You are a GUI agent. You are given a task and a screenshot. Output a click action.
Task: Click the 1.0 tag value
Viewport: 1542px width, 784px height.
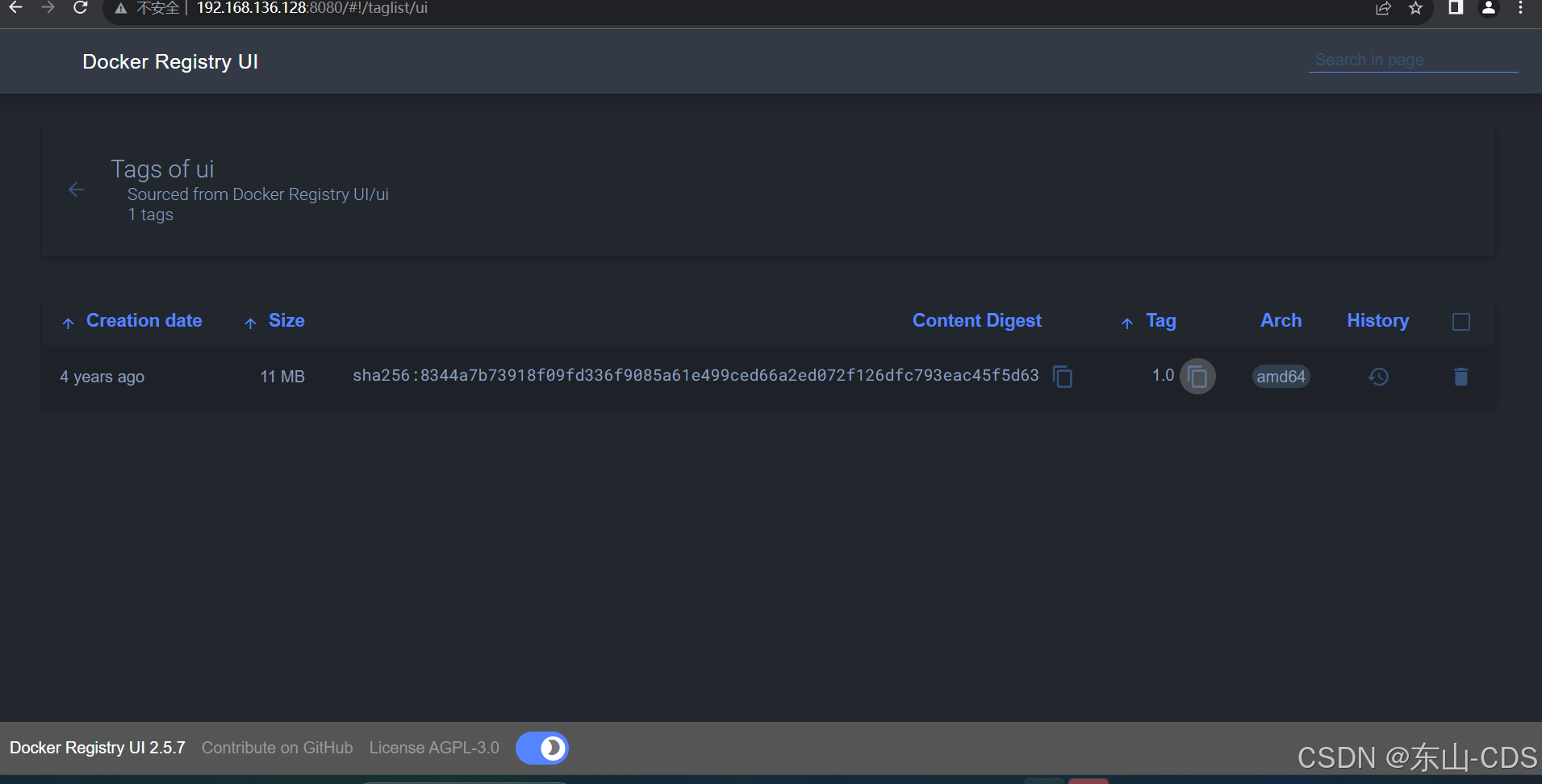pos(1163,375)
